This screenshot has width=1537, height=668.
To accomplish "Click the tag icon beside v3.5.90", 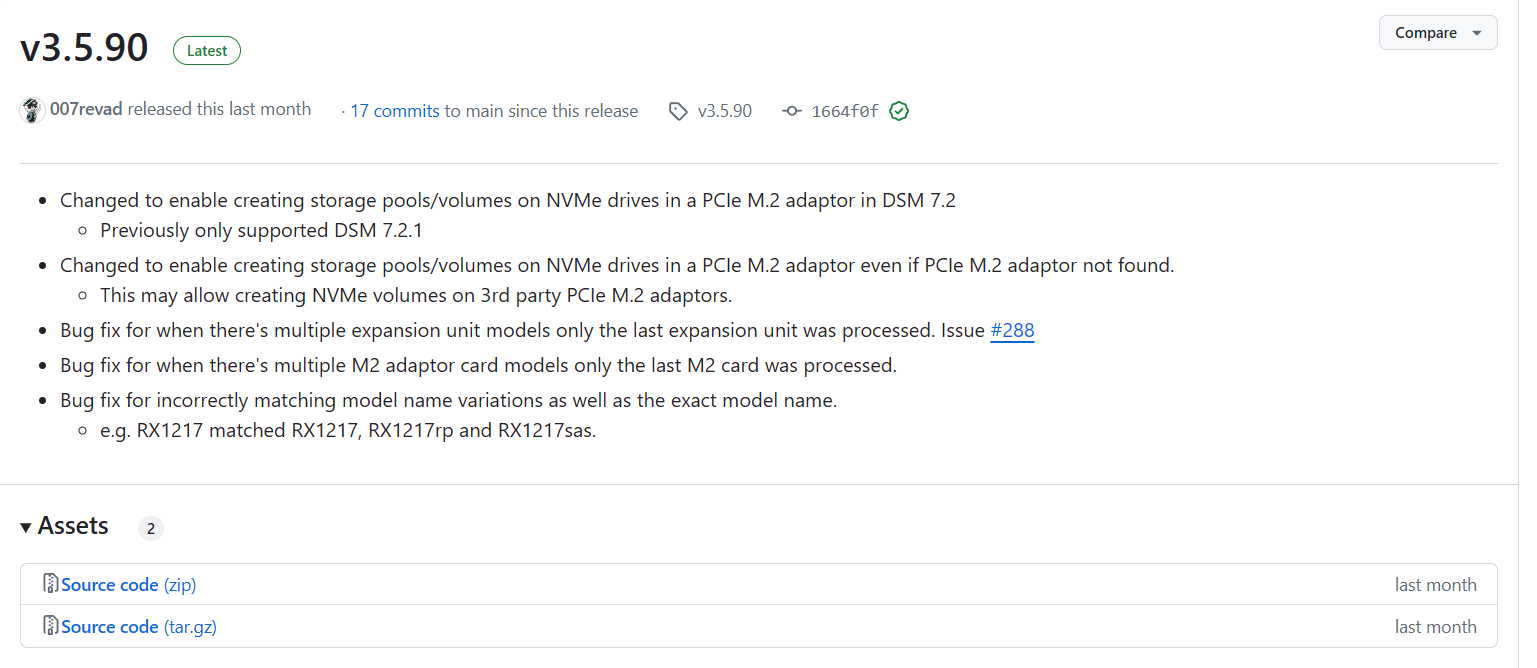I will tap(678, 112).
